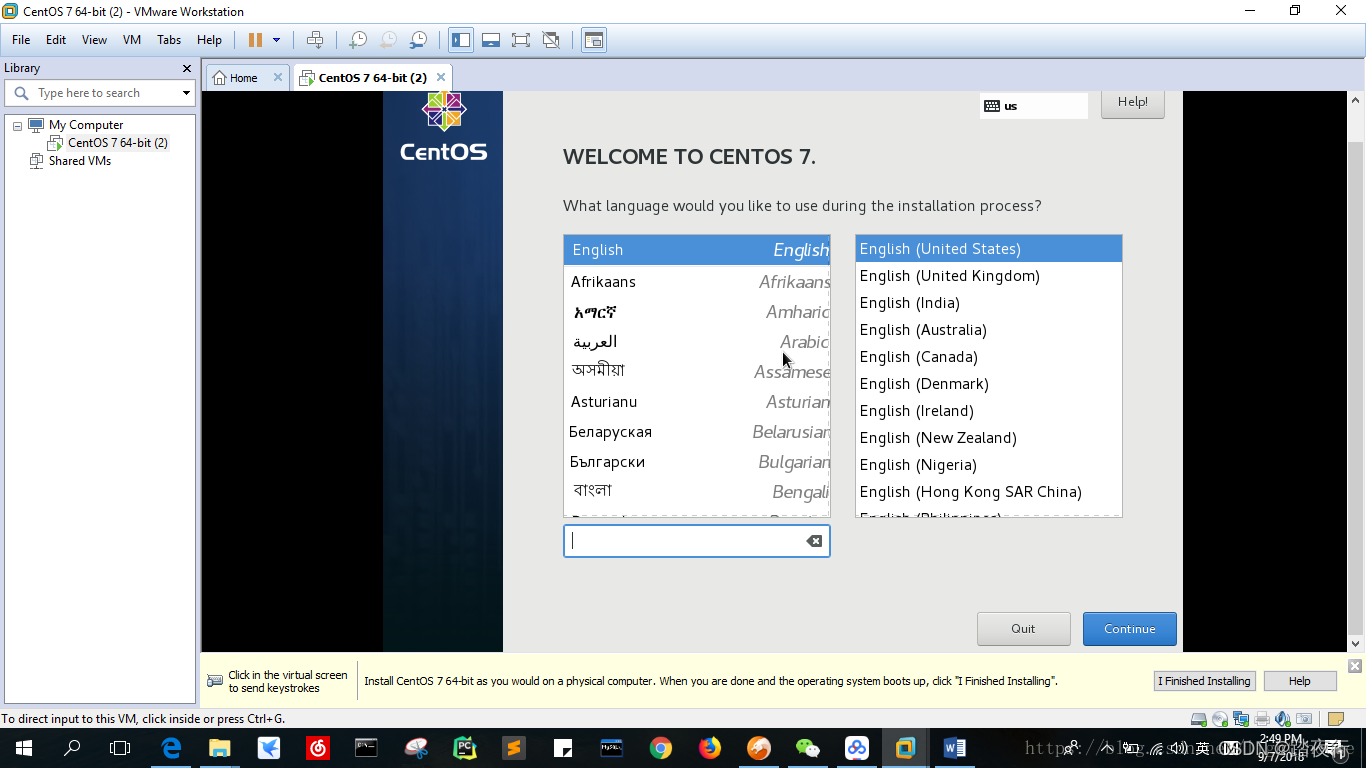Collapse the My Computer tree node
Image resolution: width=1366 pixels, height=768 pixels.
pos(18,126)
